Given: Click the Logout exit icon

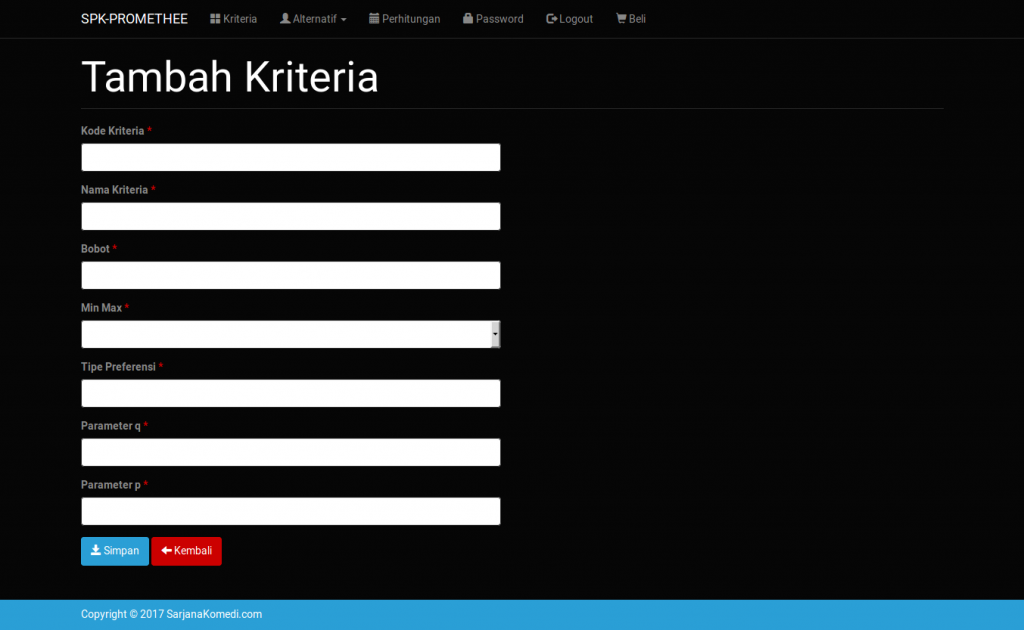Looking at the screenshot, I should click(x=551, y=19).
